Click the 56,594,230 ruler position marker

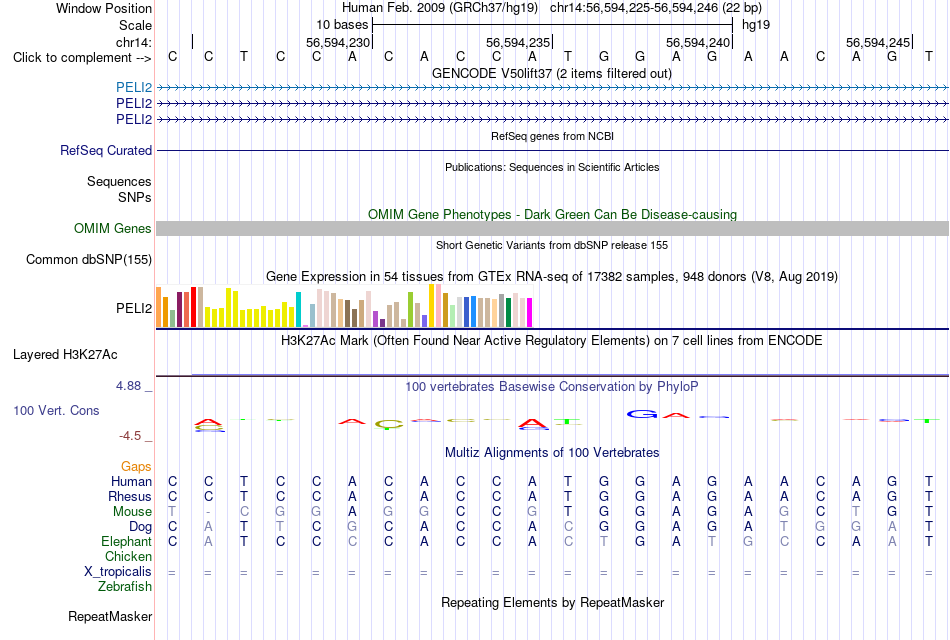tap(338, 42)
